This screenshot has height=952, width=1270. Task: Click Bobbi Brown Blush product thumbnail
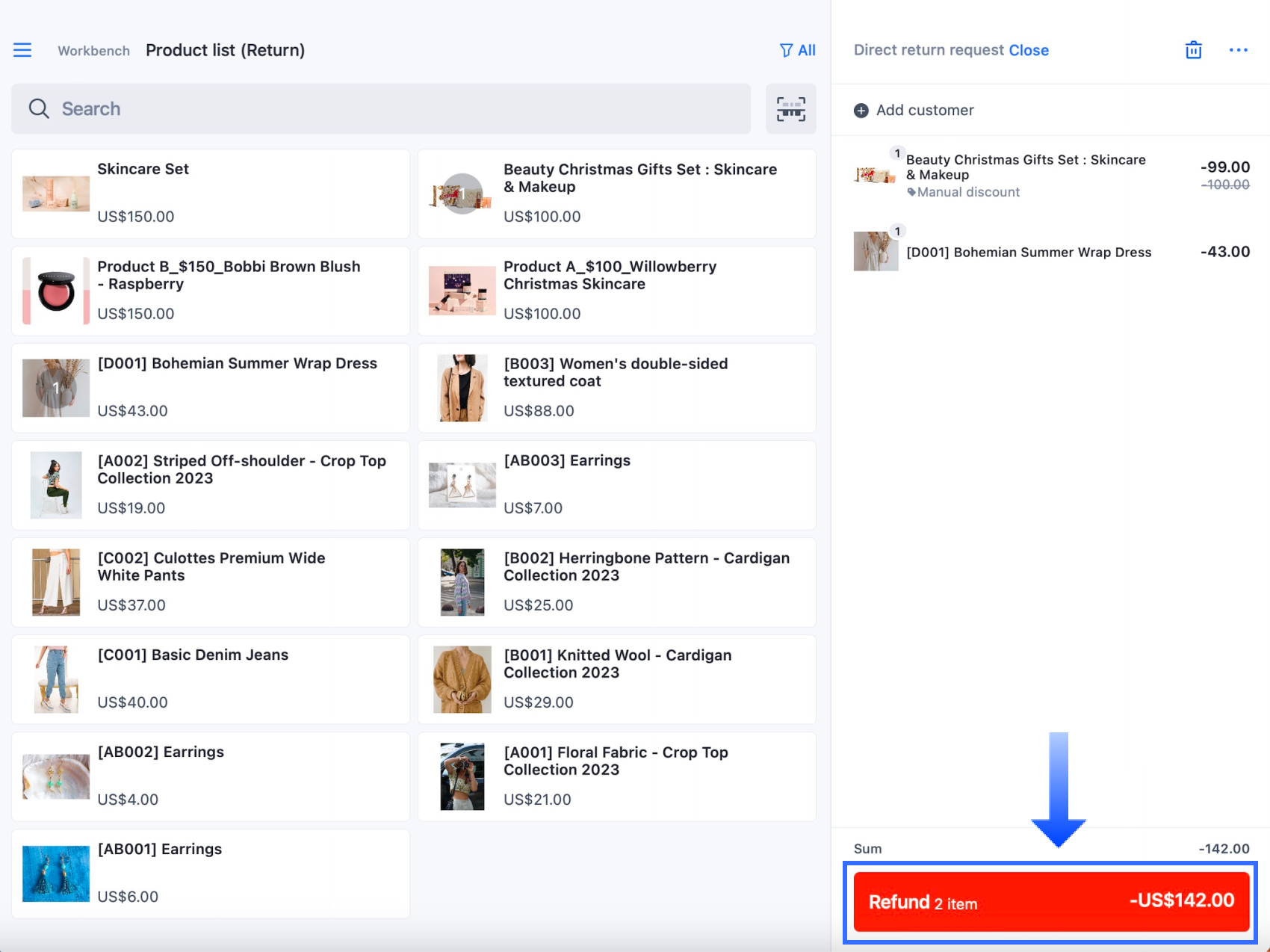[x=56, y=291]
